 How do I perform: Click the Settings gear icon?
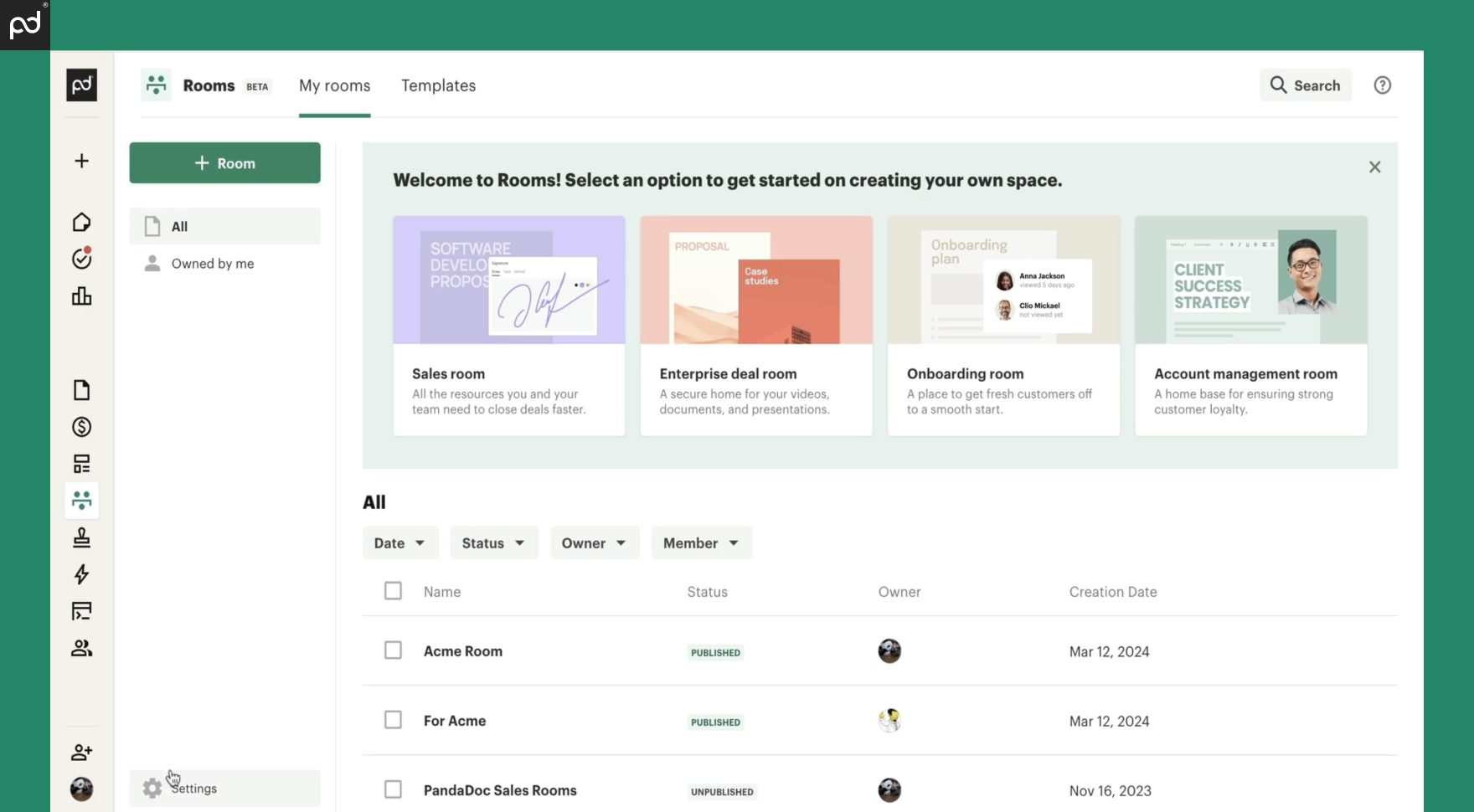point(152,788)
